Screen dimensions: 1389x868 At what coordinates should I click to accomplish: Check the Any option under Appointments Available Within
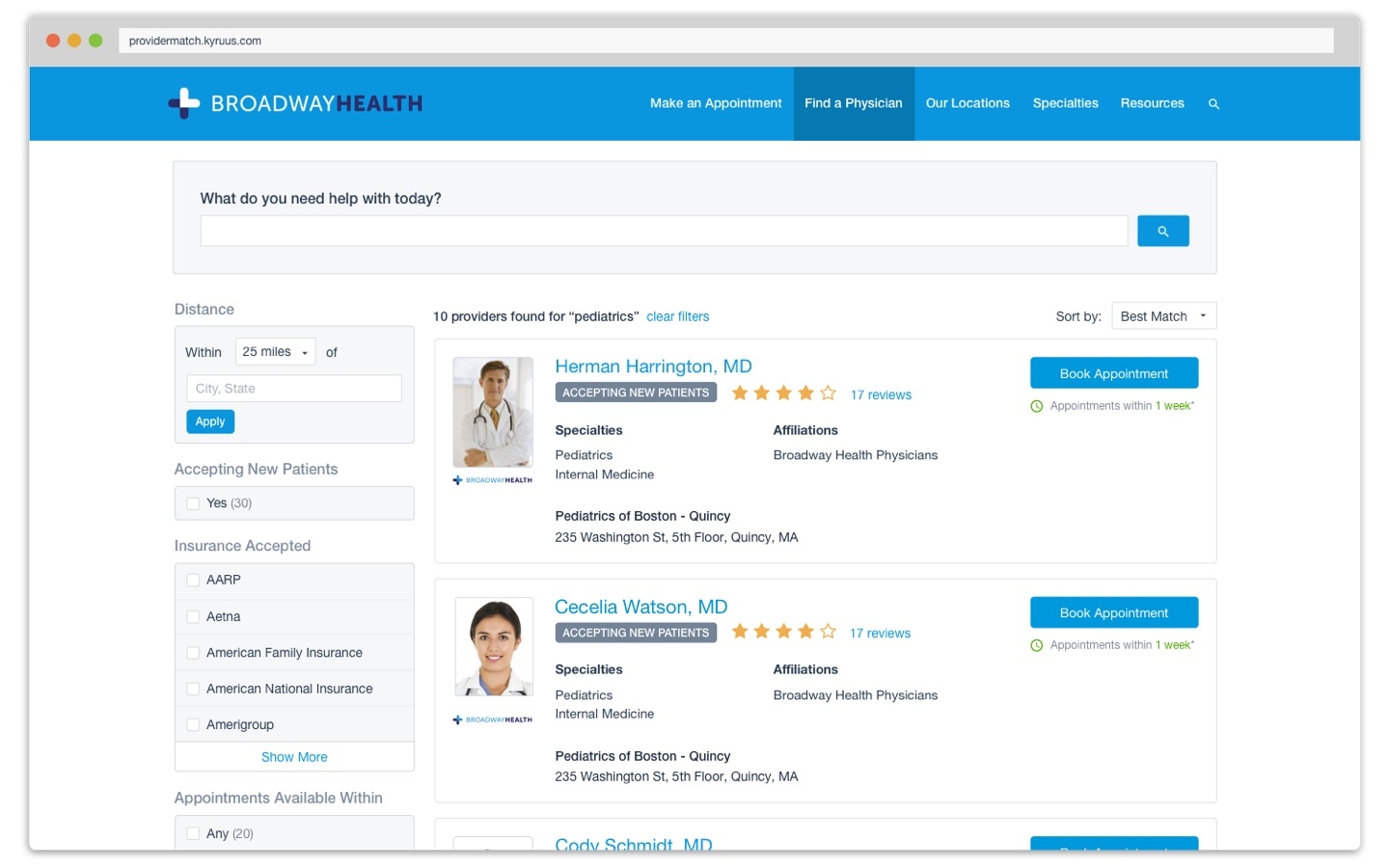(x=192, y=832)
